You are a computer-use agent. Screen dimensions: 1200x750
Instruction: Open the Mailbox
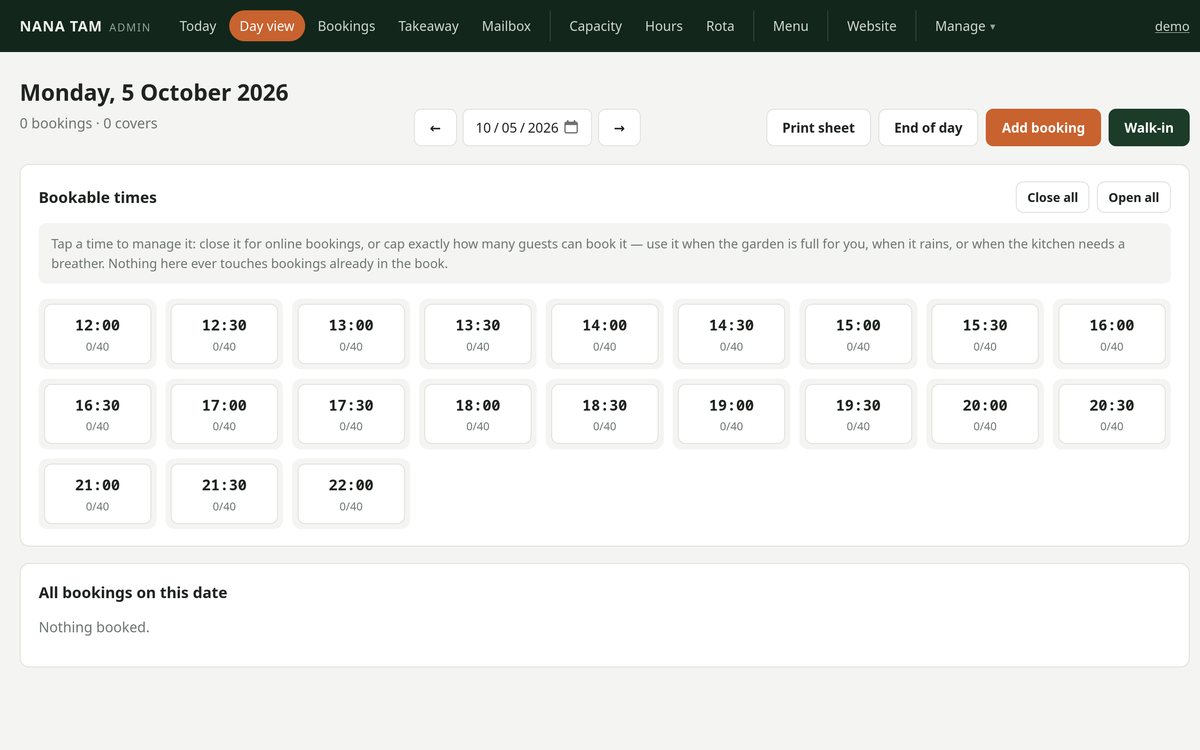tap(506, 26)
